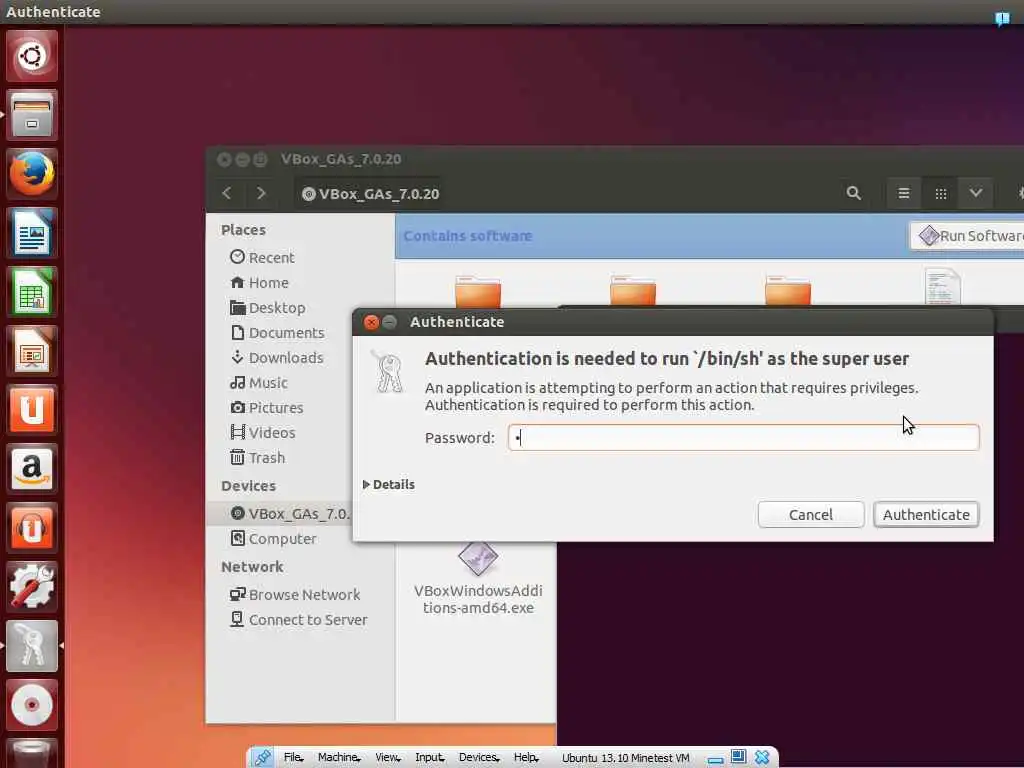The height and width of the screenshot is (768, 1024).
Task: Open Videos folder in sidebar
Action: 263,433
